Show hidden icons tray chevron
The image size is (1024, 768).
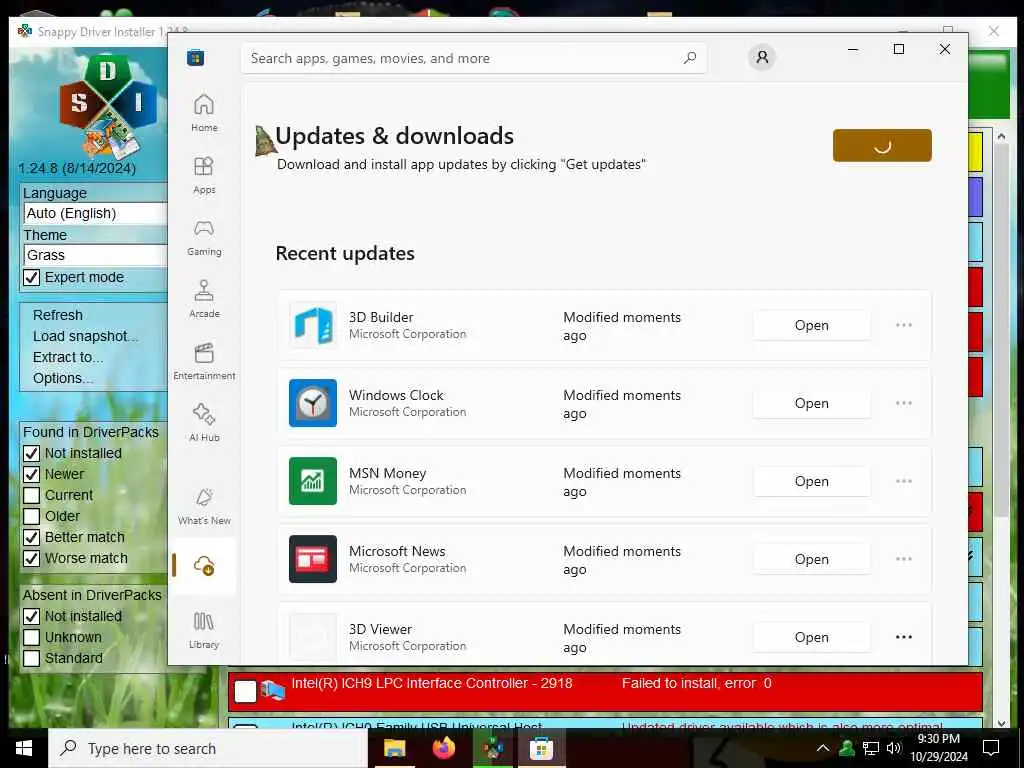tap(823, 748)
